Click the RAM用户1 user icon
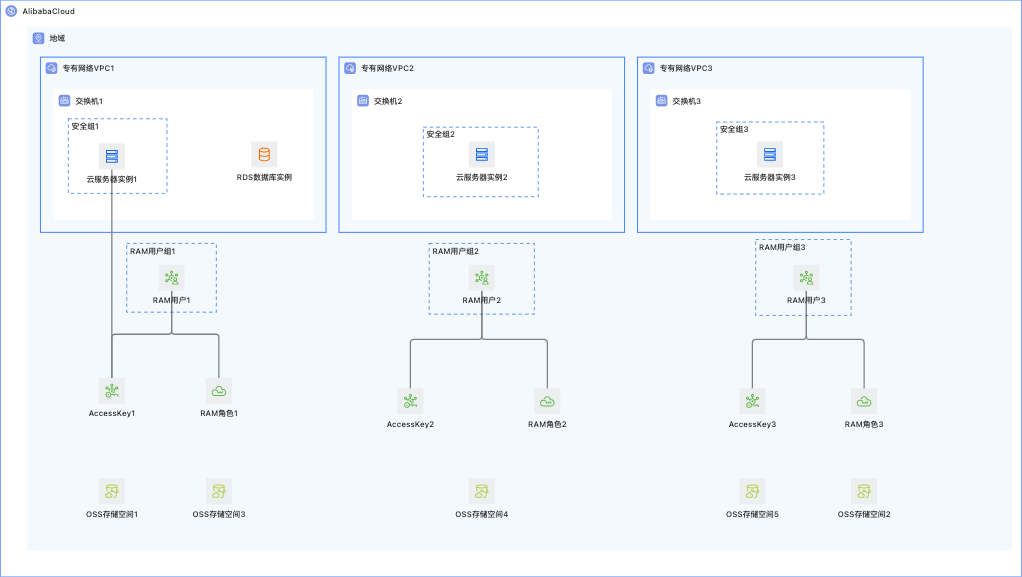The image size is (1022, 577). tap(171, 278)
